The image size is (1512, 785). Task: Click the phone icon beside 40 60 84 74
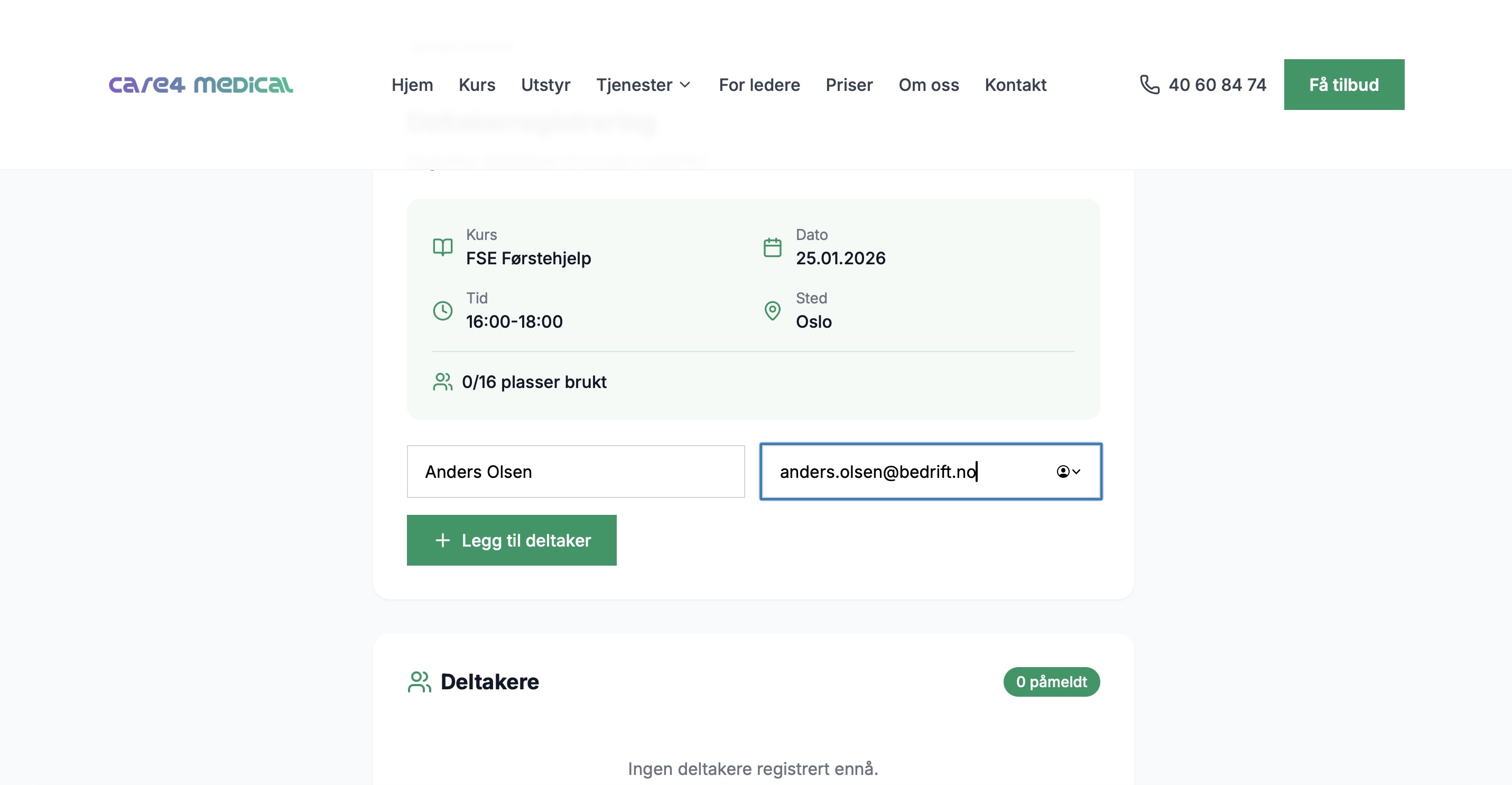(1149, 85)
